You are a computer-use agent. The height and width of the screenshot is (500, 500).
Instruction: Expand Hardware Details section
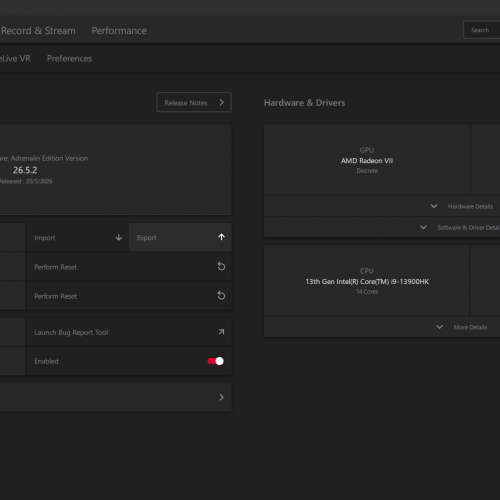[461, 206]
